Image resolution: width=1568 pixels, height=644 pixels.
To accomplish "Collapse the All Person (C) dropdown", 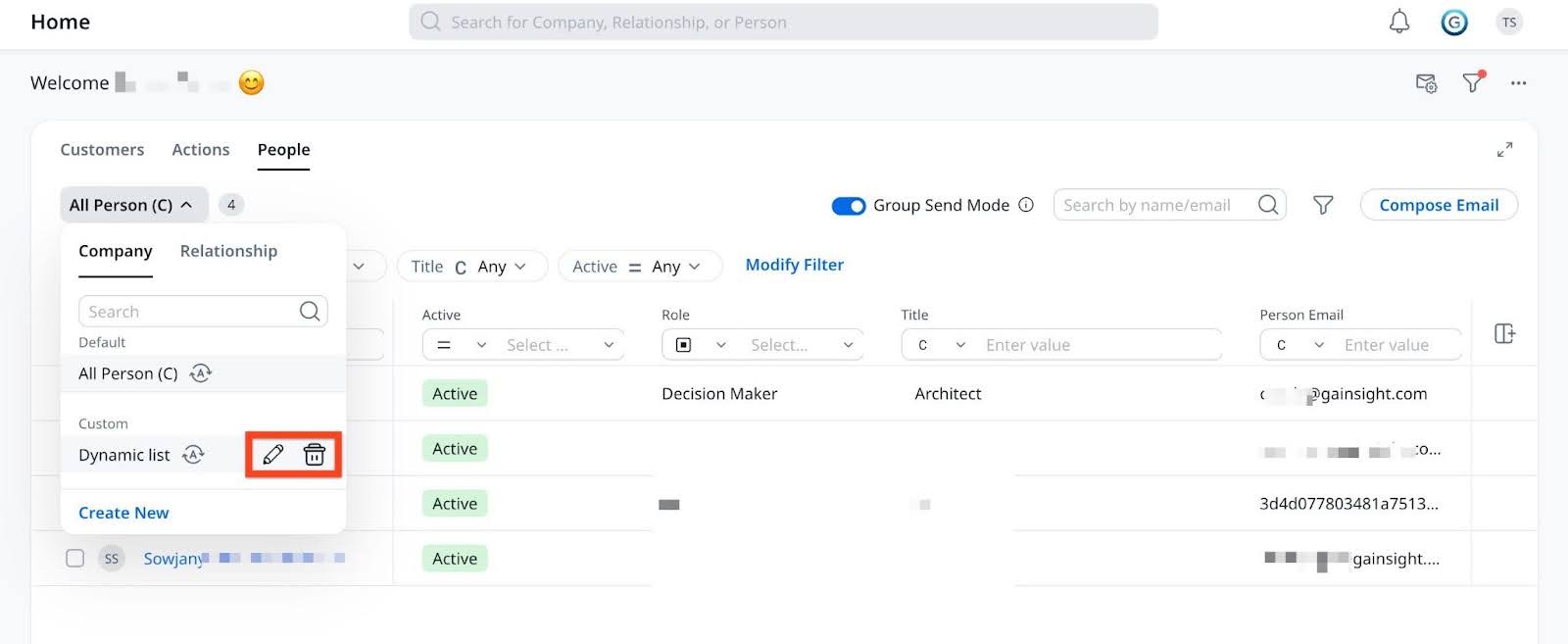I will (x=132, y=205).
